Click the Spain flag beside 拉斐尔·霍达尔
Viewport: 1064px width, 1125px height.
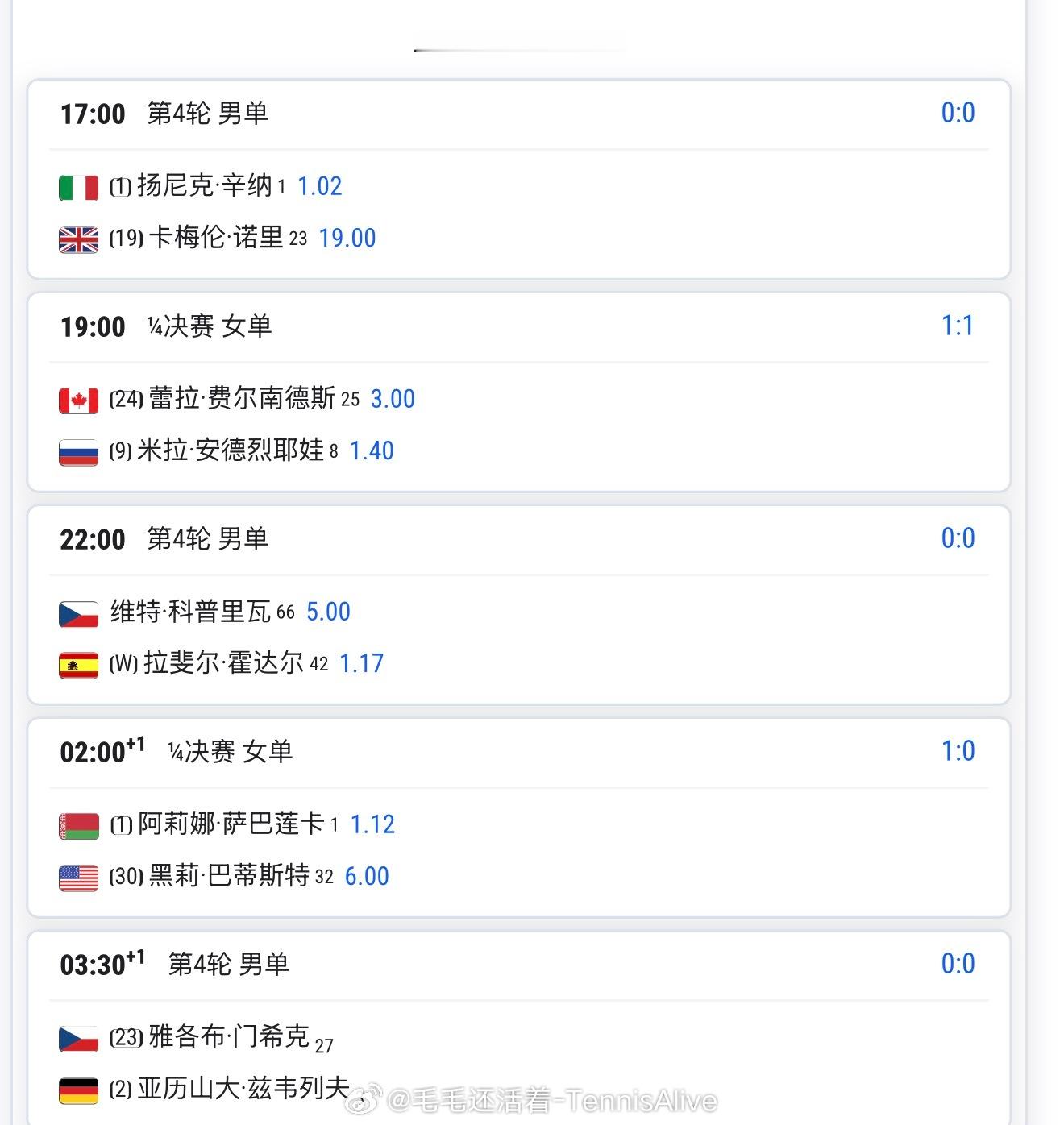click(x=78, y=665)
